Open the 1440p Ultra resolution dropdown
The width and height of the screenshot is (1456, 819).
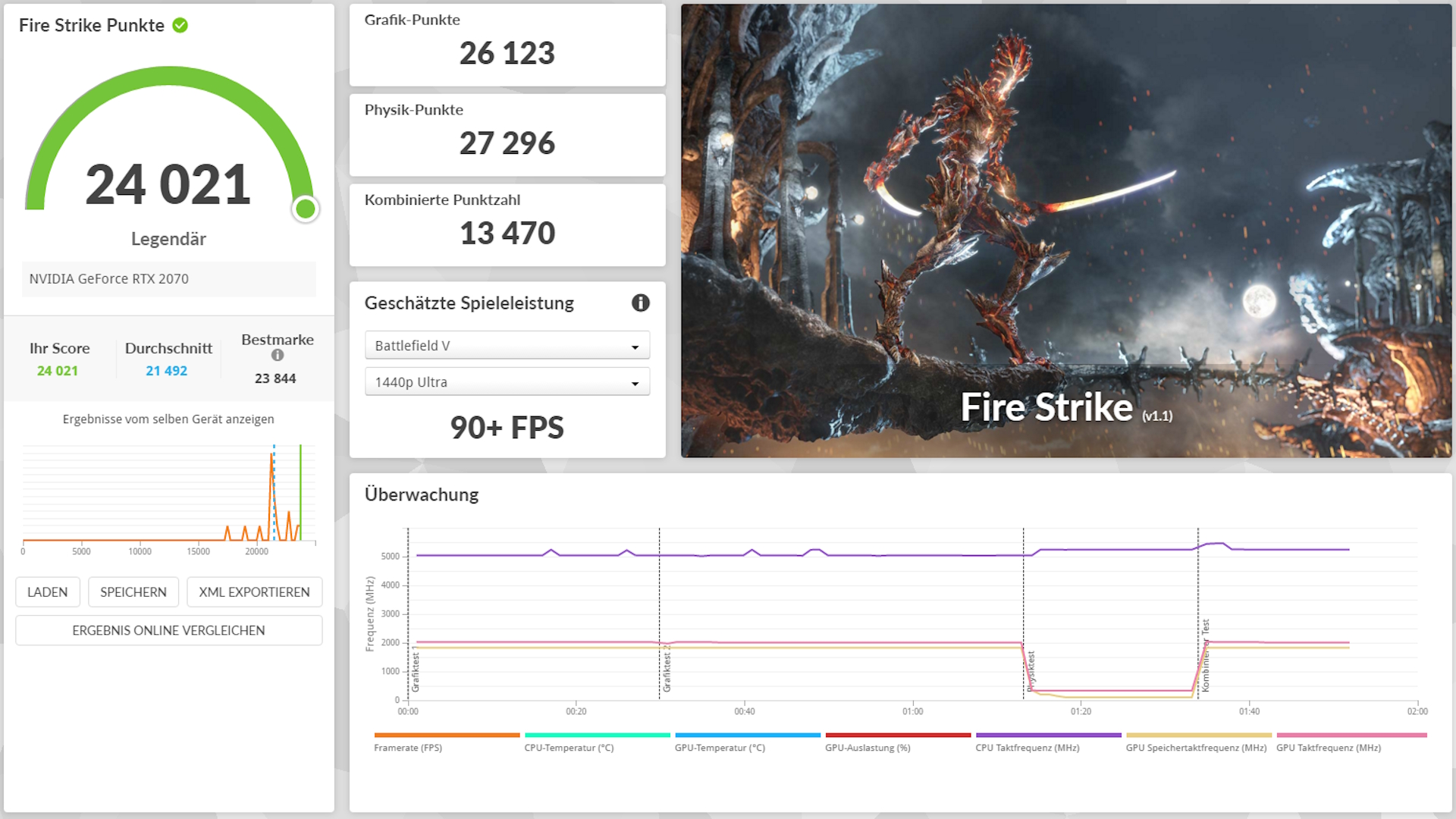coord(507,382)
